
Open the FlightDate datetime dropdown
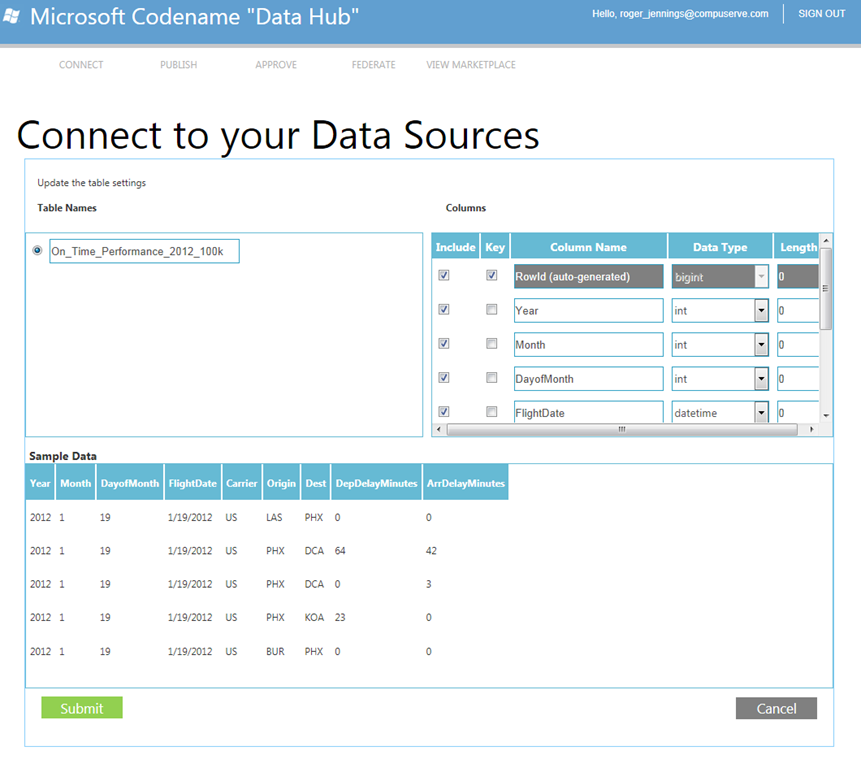[x=761, y=412]
